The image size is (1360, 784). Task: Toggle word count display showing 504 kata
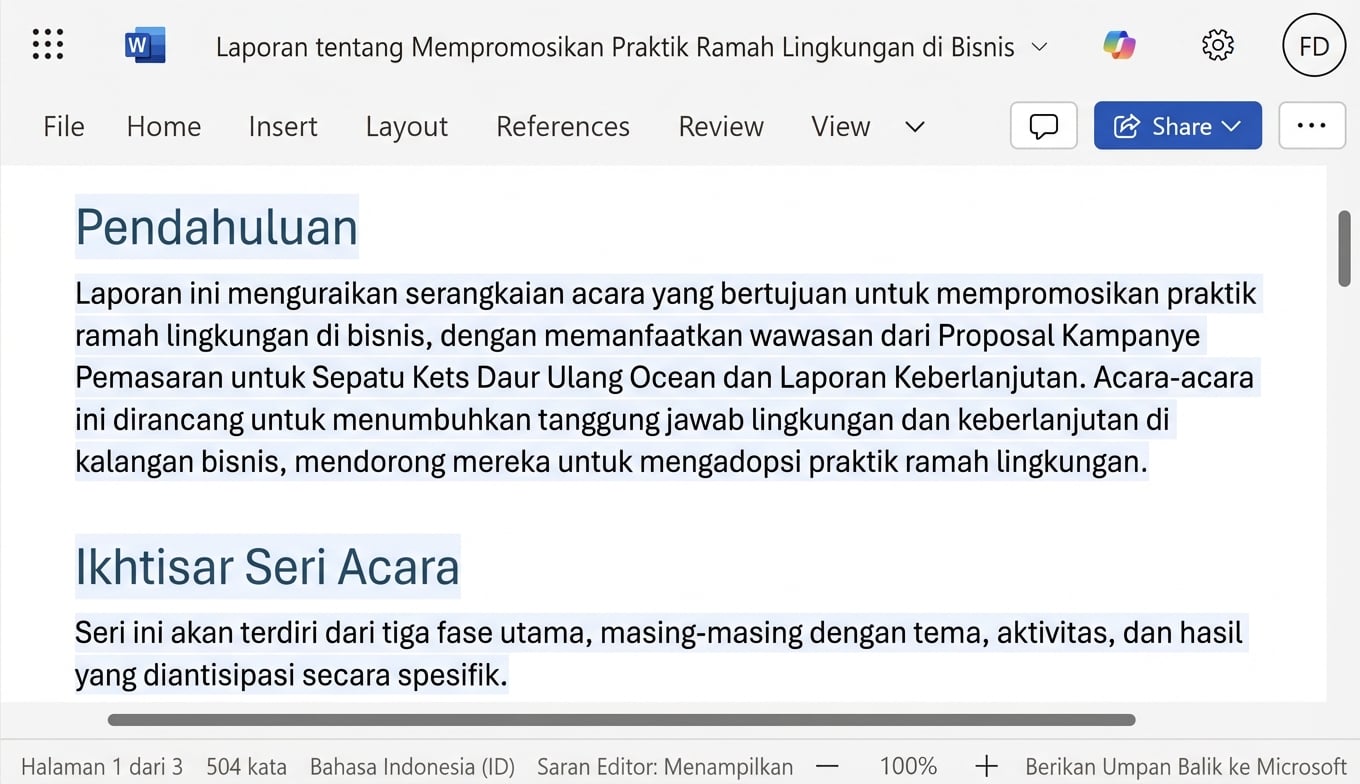[x=246, y=766]
